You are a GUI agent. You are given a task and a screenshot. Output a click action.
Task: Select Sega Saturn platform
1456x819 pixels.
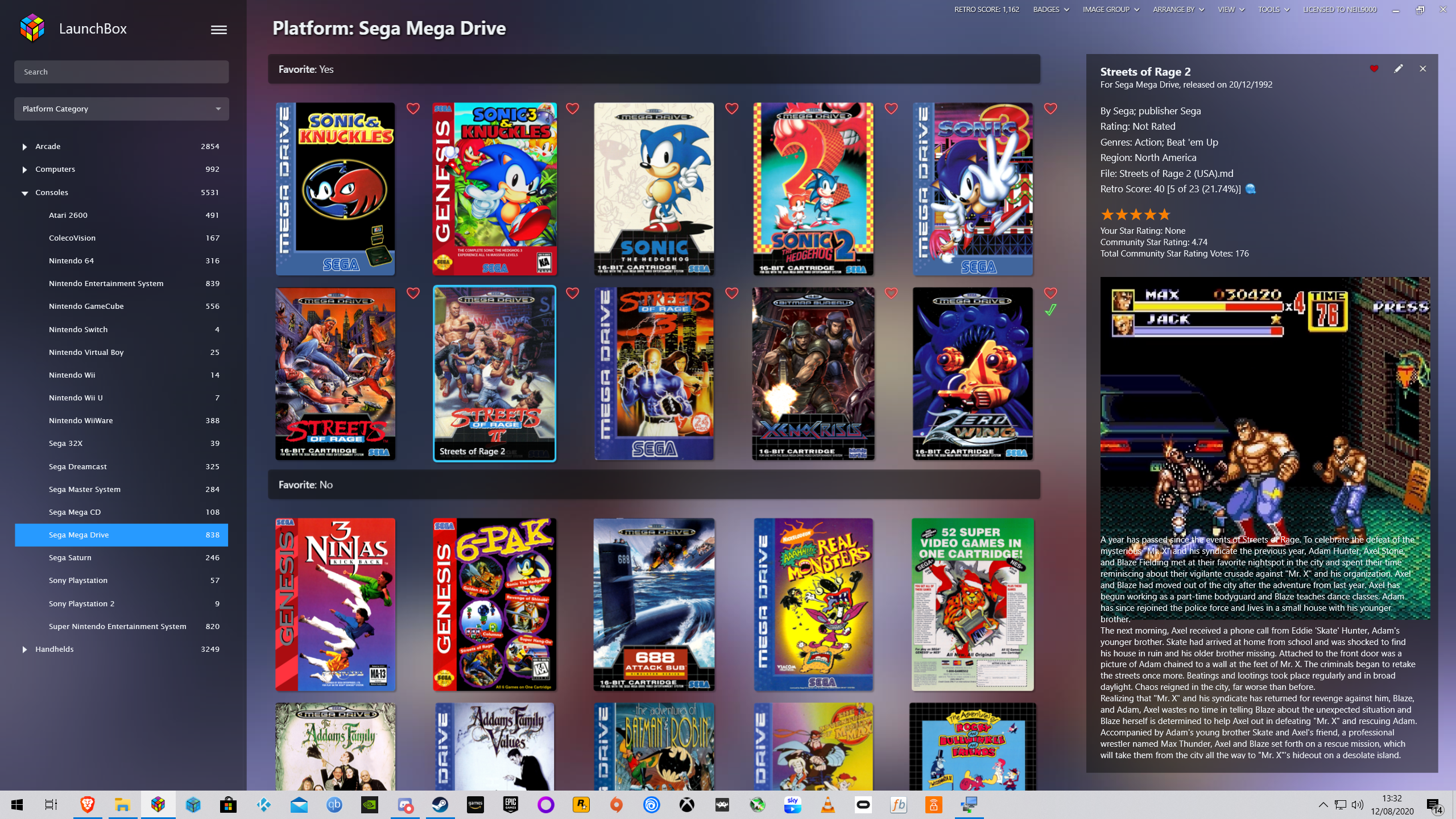pos(121,557)
